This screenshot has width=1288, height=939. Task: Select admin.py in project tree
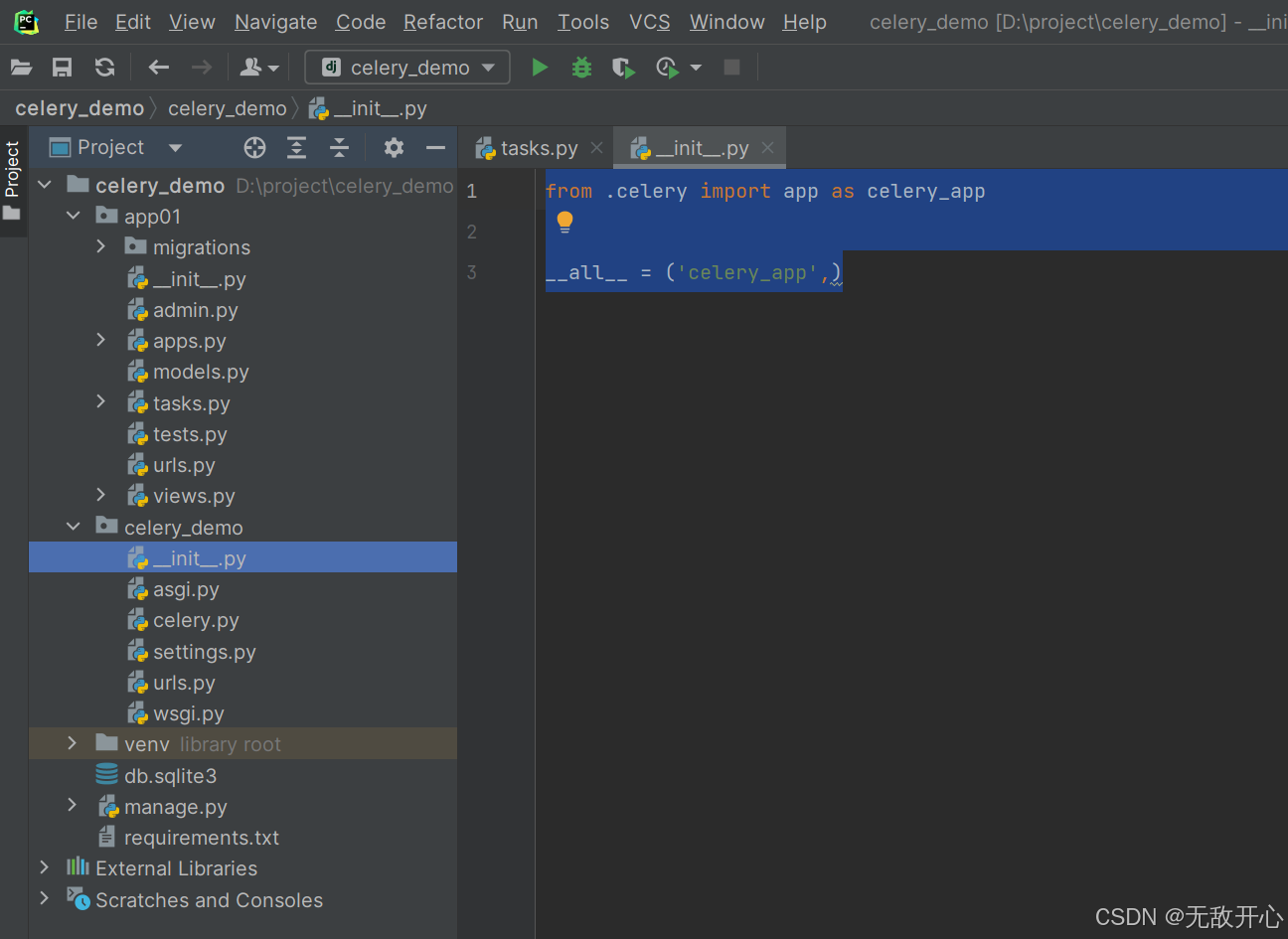click(x=195, y=310)
